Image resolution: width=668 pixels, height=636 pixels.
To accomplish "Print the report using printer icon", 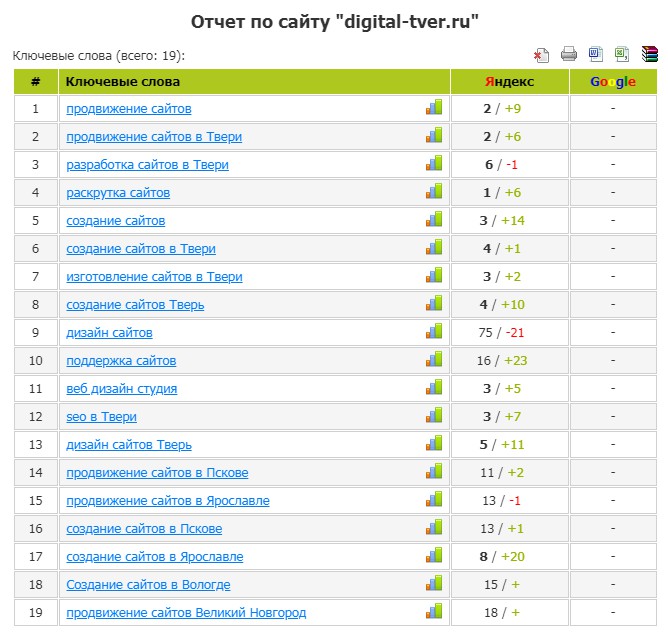I will tap(569, 54).
